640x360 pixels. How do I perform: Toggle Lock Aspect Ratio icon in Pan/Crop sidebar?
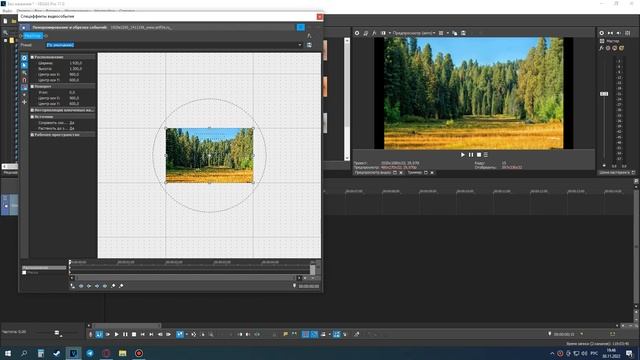pyautogui.click(x=24, y=87)
